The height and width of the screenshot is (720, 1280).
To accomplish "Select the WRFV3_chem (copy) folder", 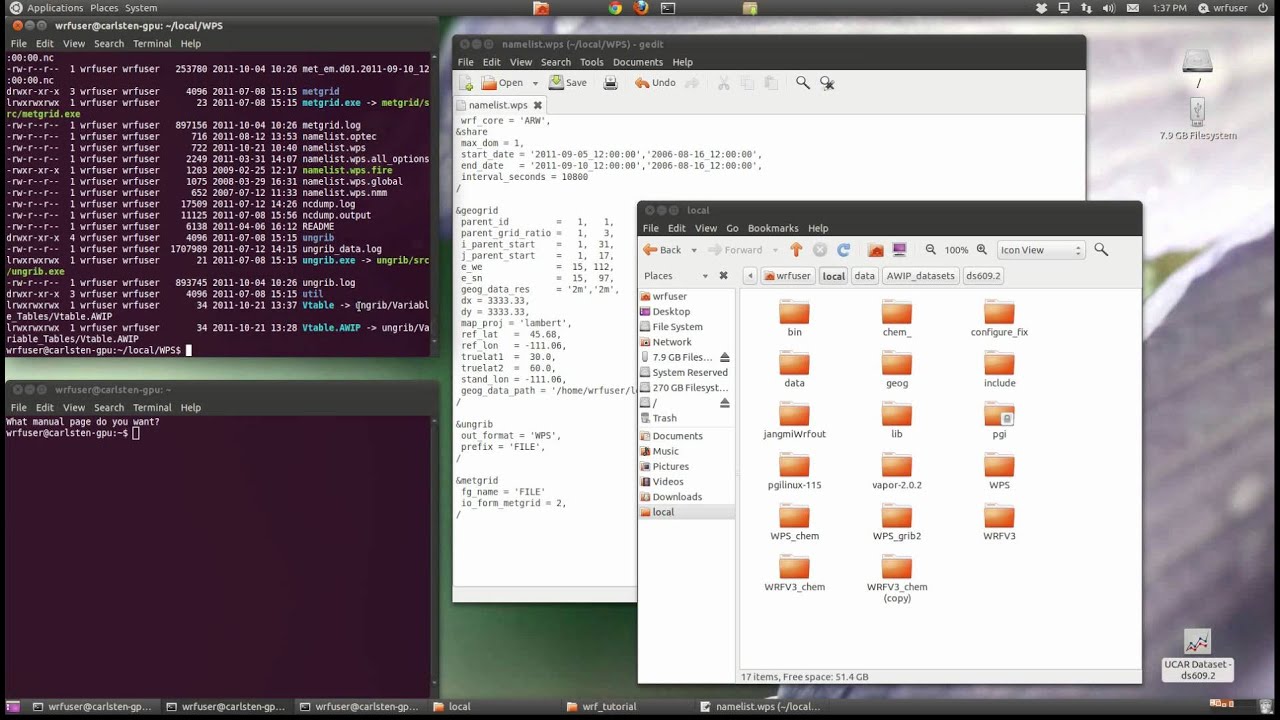I will (897, 578).
